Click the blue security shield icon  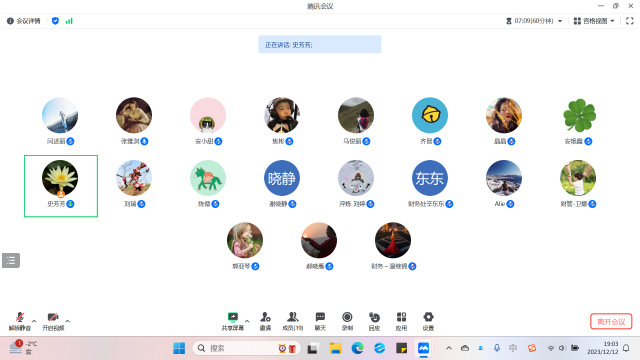(x=56, y=21)
